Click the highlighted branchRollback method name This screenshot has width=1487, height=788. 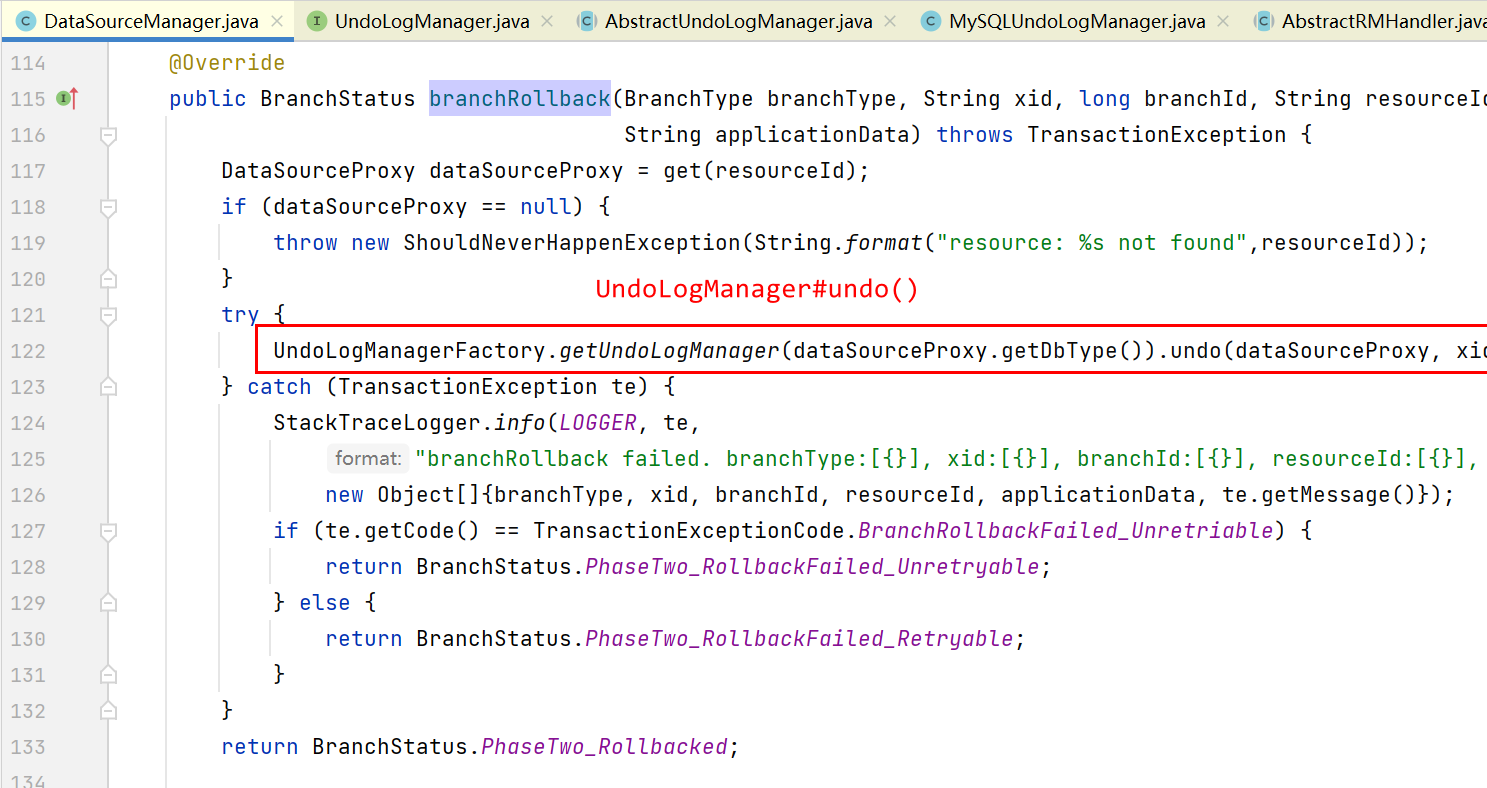(520, 98)
